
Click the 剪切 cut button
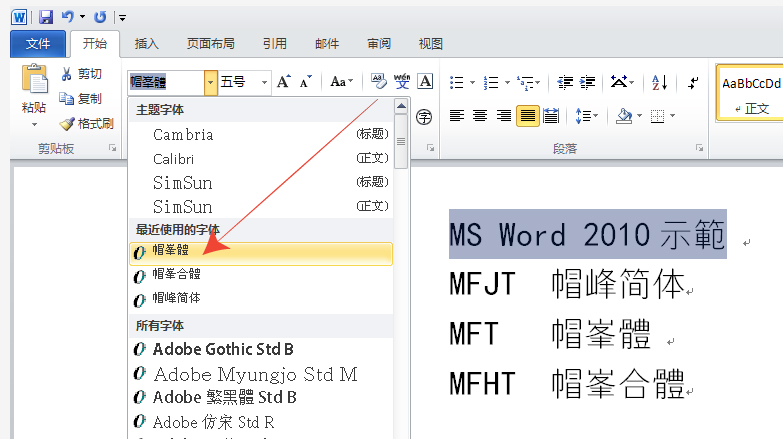pyautogui.click(x=81, y=74)
